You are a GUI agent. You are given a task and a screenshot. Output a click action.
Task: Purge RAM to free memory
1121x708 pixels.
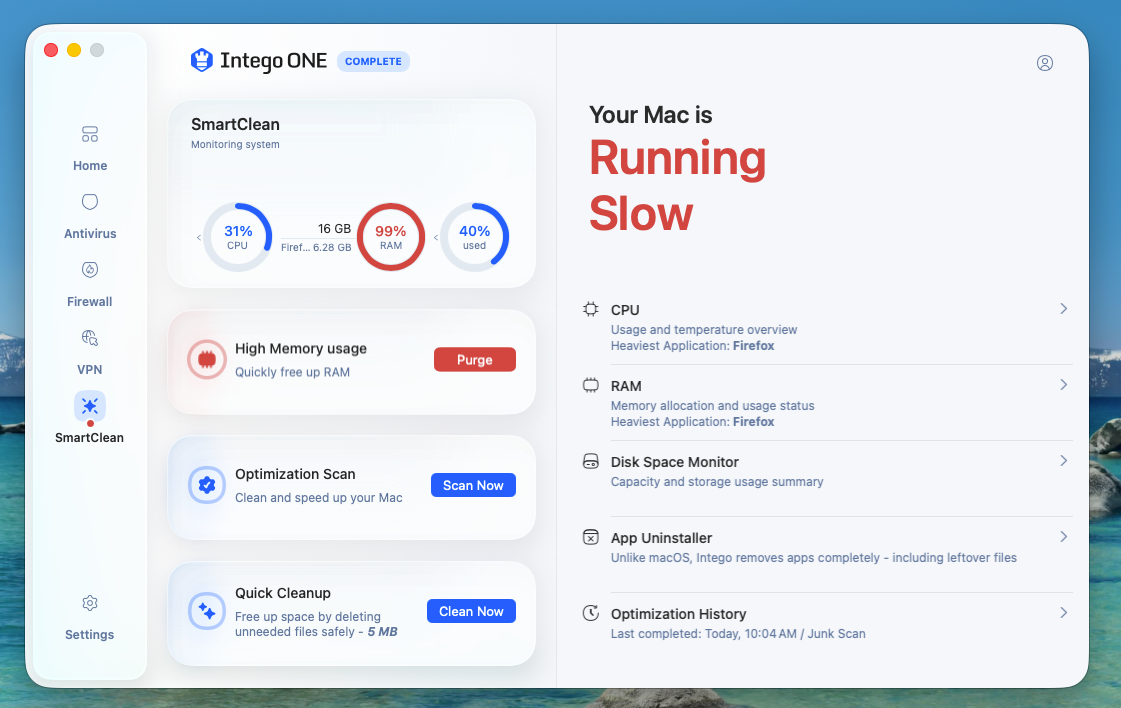(475, 360)
